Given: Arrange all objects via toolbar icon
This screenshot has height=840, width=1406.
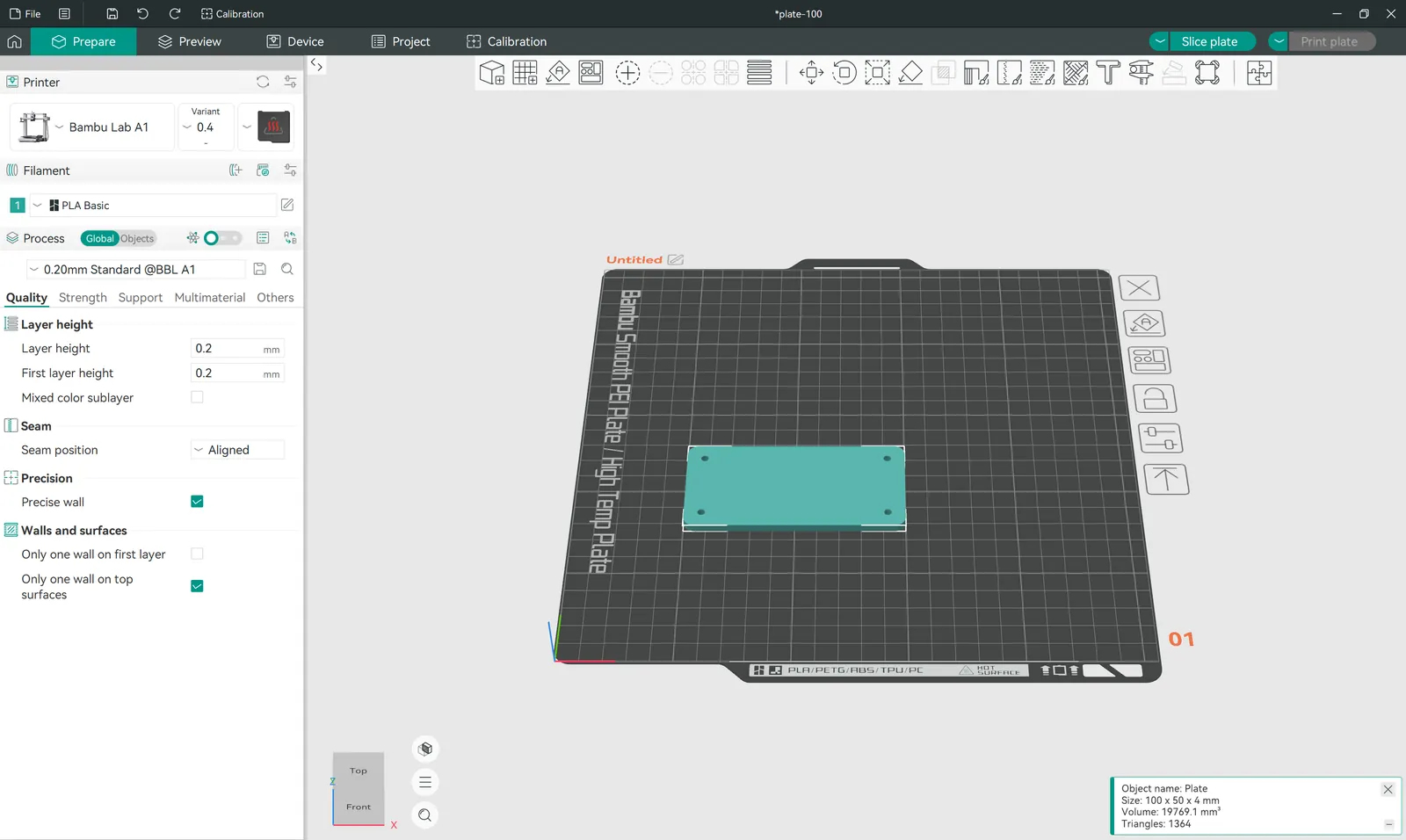Looking at the screenshot, I should pyautogui.click(x=591, y=73).
